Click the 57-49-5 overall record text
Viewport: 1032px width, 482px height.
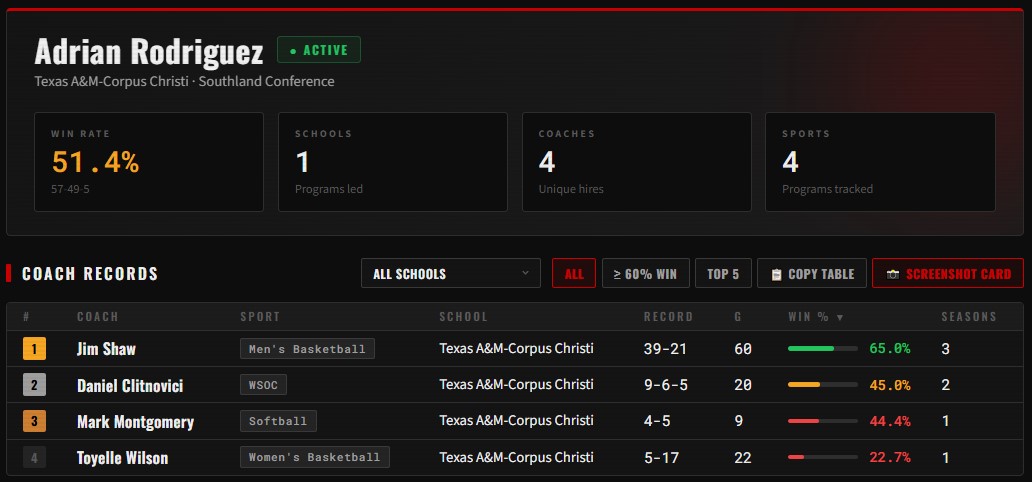[x=70, y=190]
